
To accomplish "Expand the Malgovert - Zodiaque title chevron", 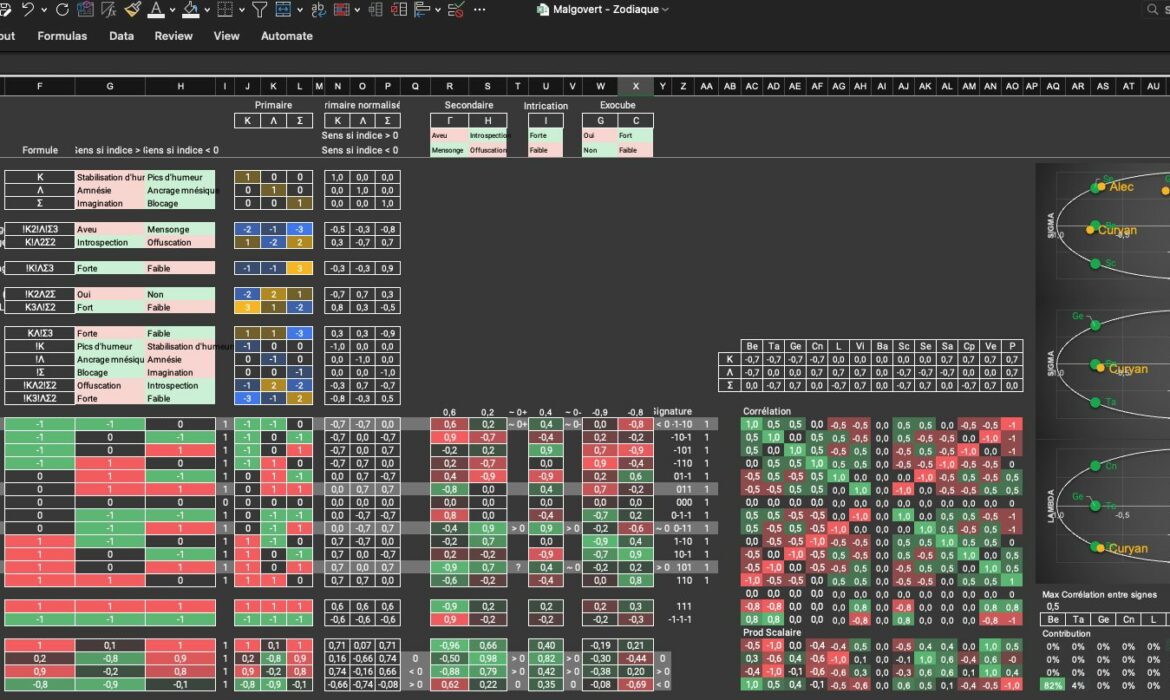I will point(666,10).
